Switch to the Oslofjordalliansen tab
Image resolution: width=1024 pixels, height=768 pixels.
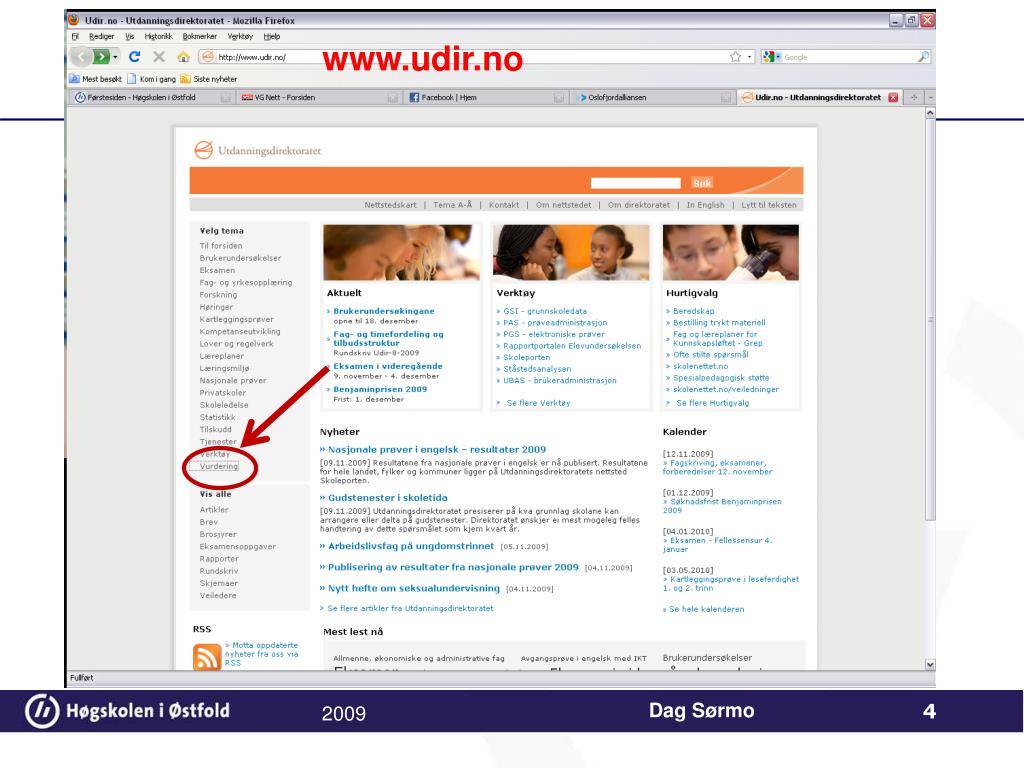click(652, 97)
